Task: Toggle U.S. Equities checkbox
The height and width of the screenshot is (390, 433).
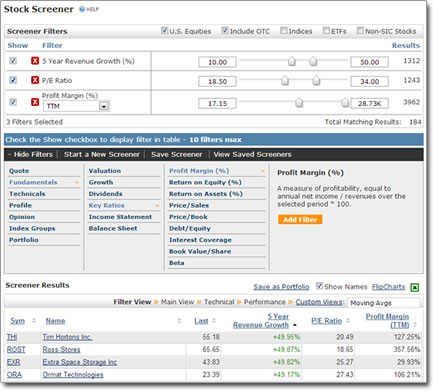Action: 164,31
